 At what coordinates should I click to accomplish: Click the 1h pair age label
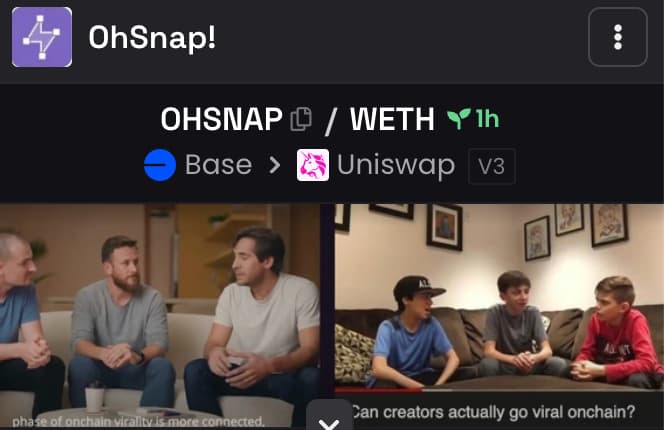coord(487,119)
